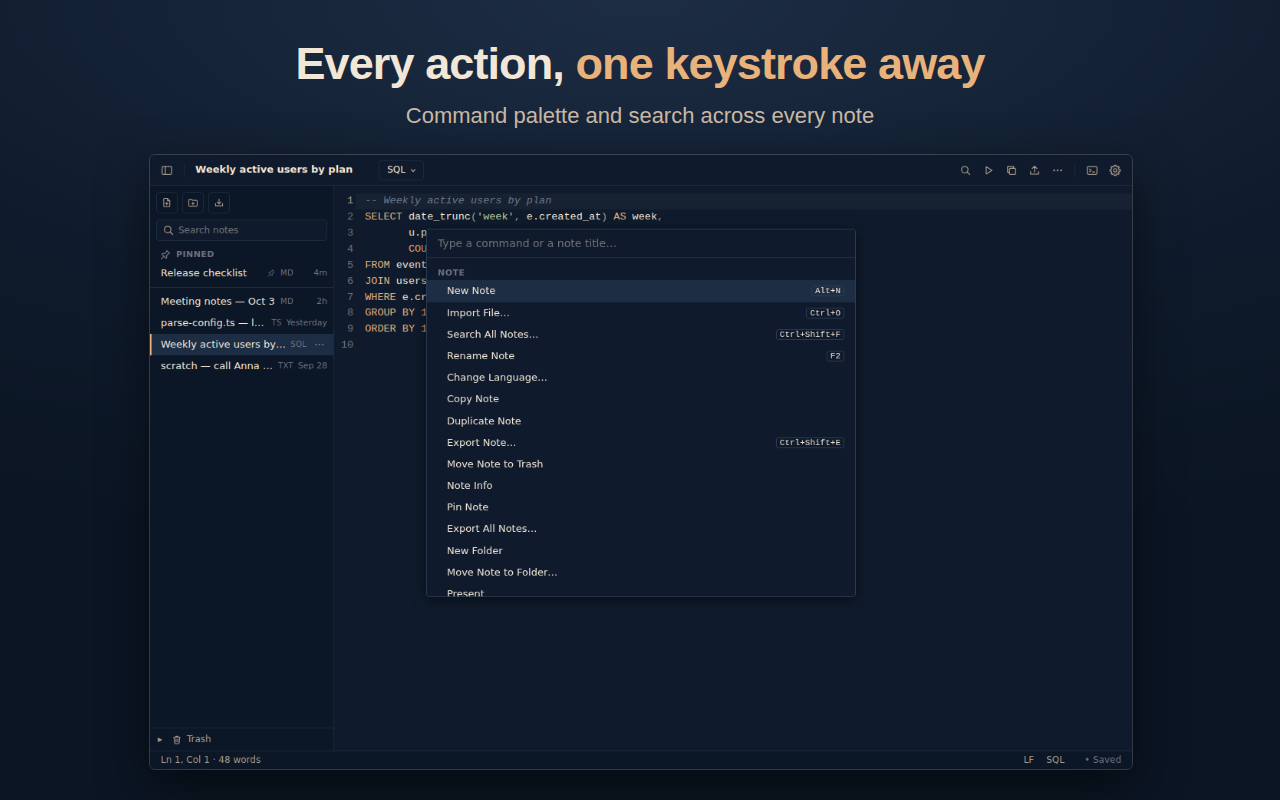Expand the Trash section arrow
The width and height of the screenshot is (1280, 800).
pos(160,740)
